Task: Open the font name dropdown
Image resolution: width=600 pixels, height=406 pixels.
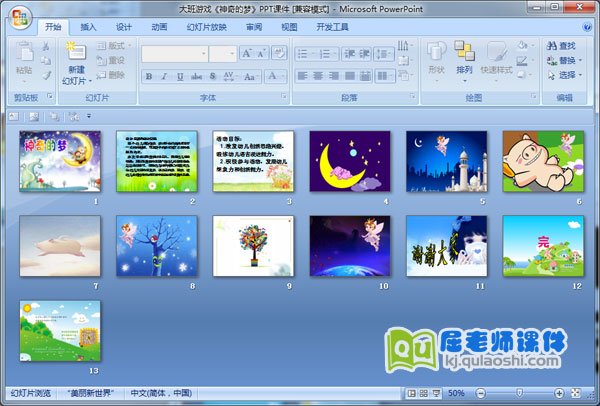Action: (x=203, y=53)
